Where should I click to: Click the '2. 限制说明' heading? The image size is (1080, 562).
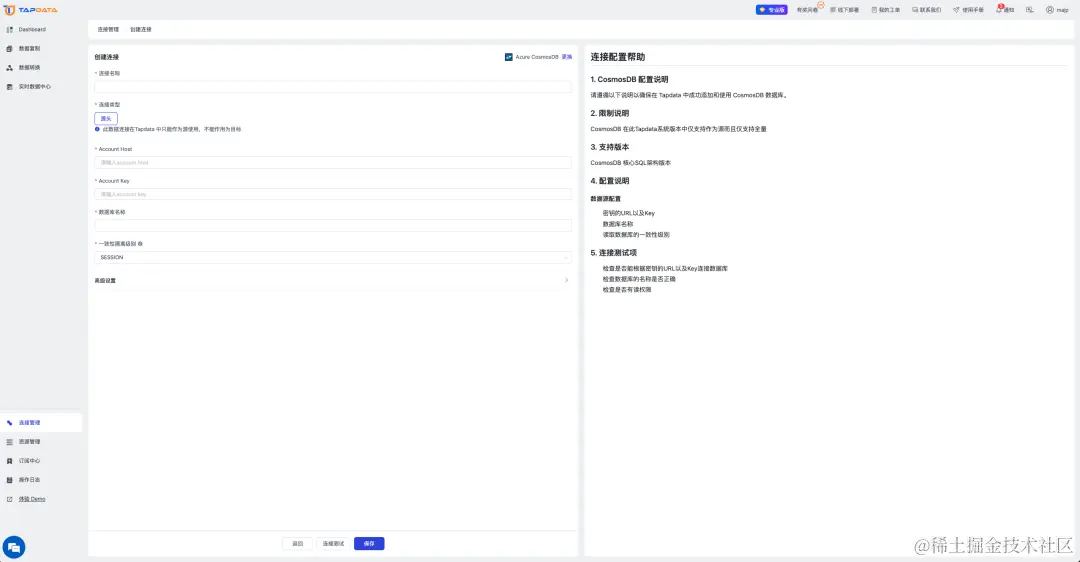610,113
